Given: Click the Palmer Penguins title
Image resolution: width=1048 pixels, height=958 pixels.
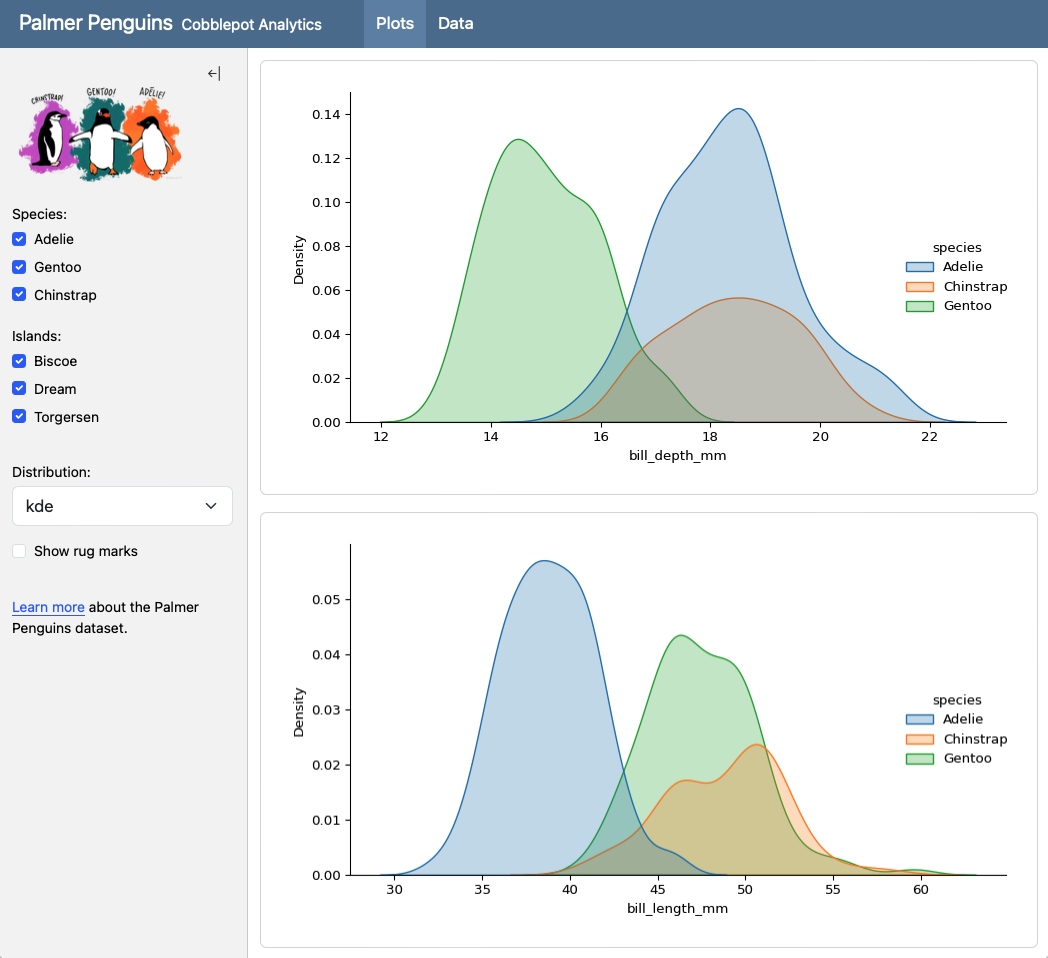Looking at the screenshot, I should (x=96, y=23).
